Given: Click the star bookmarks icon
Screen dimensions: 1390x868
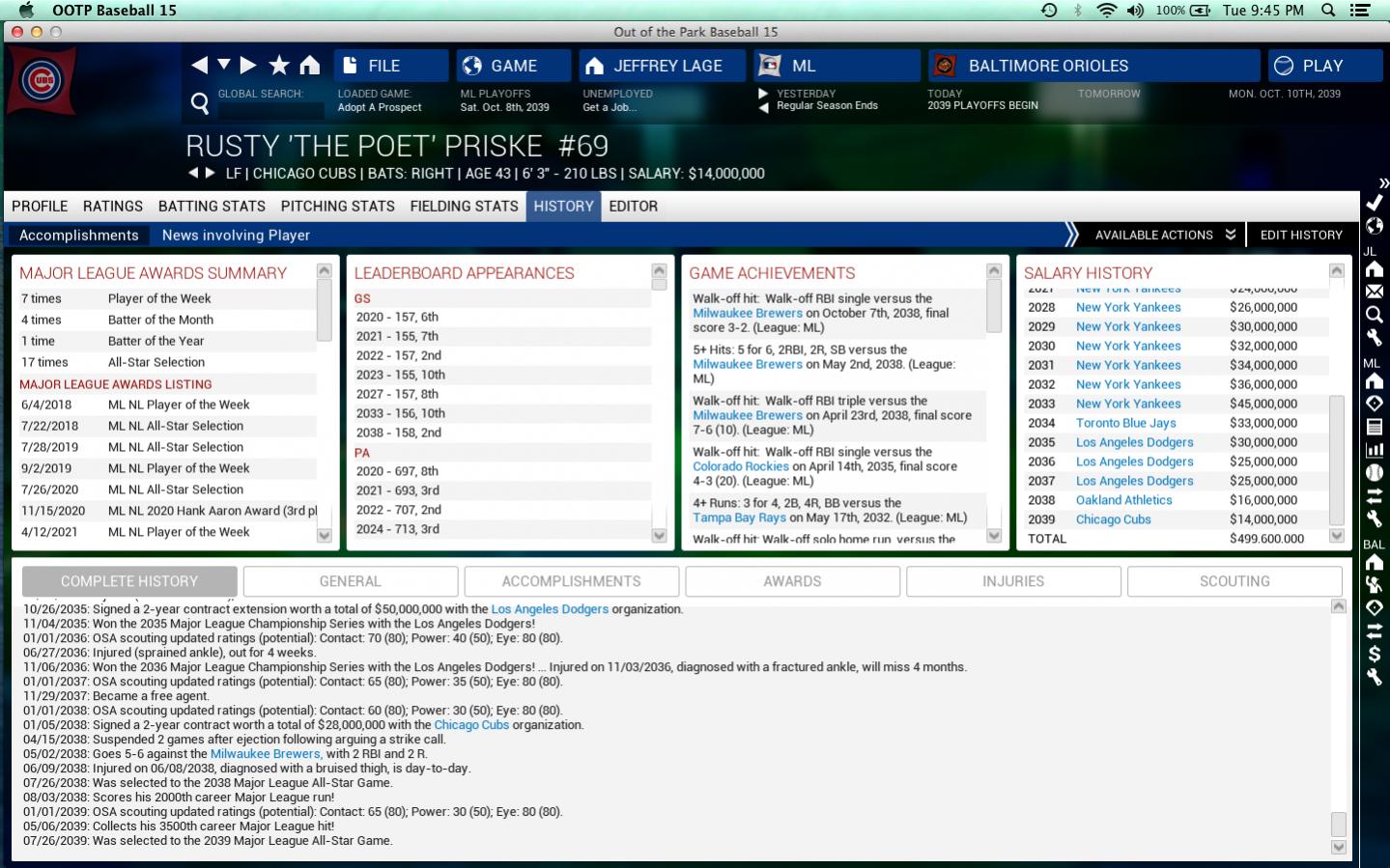Looking at the screenshot, I should click(x=279, y=65).
